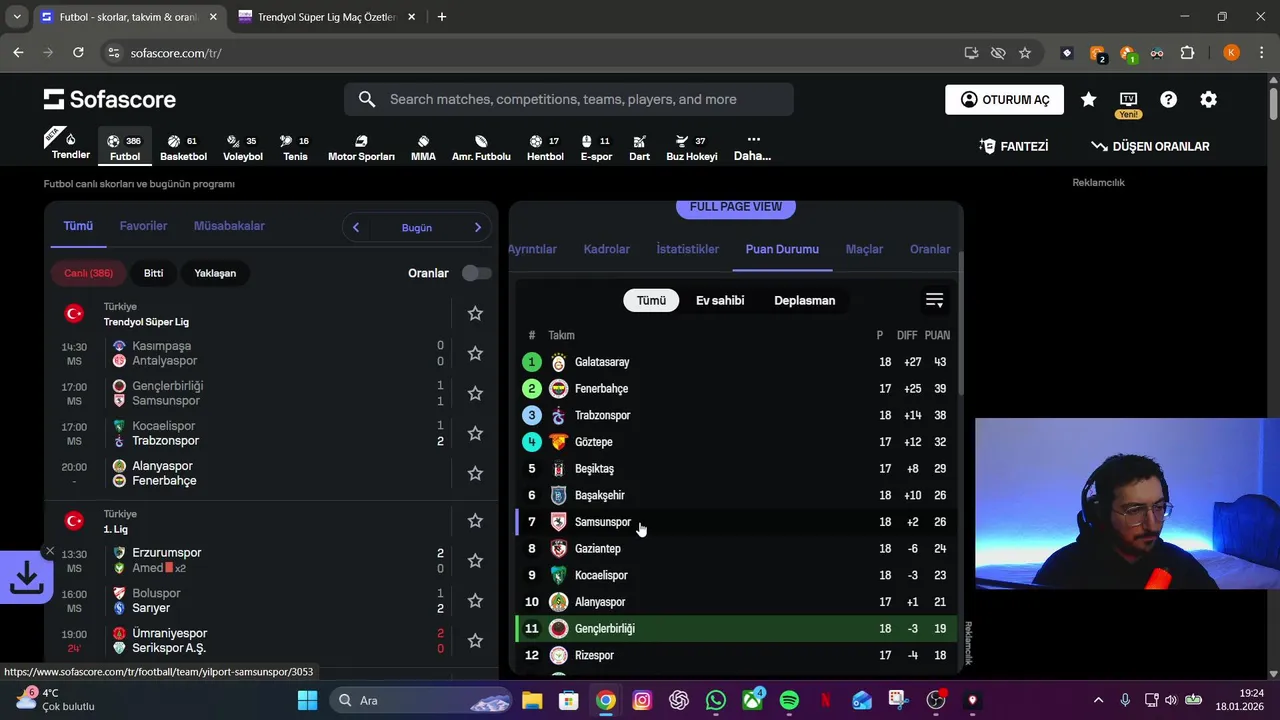Open the Dart section
This screenshot has height=720, width=1280.
[x=639, y=147]
